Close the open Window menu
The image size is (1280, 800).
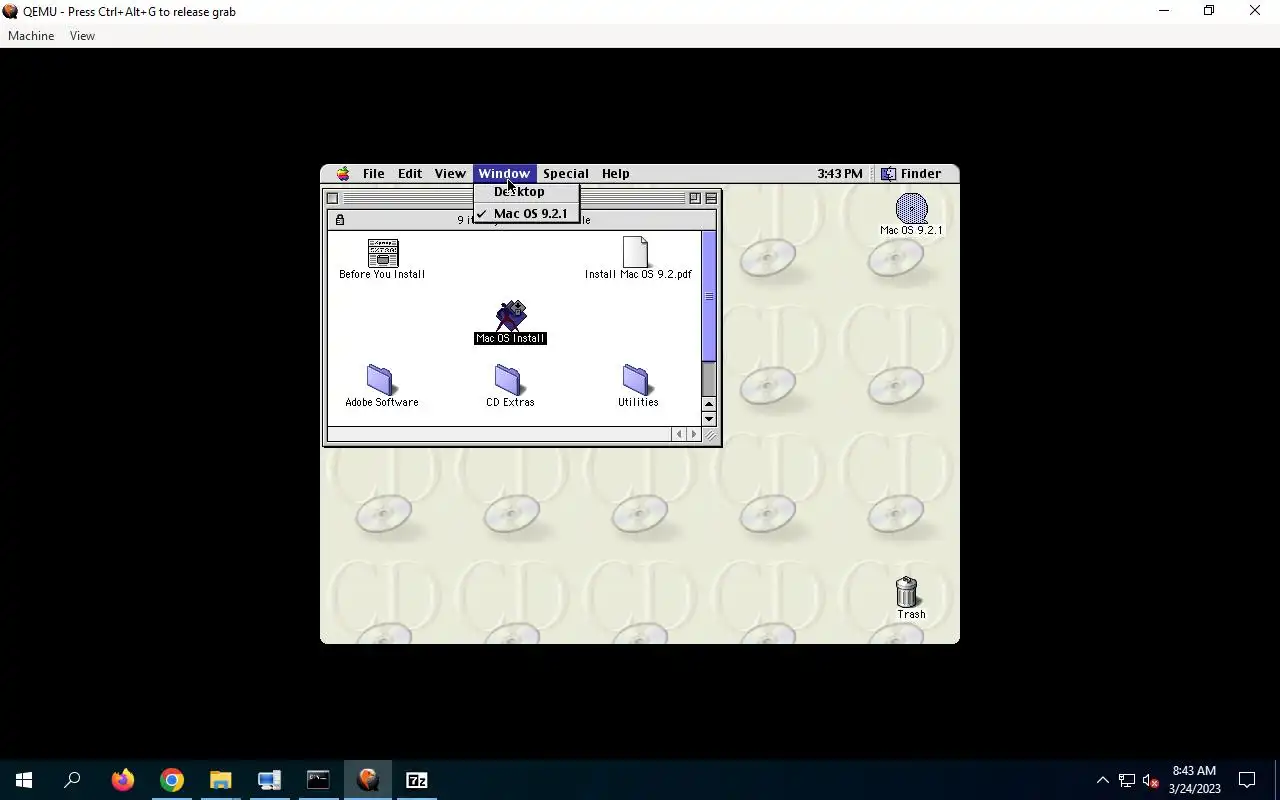point(504,174)
